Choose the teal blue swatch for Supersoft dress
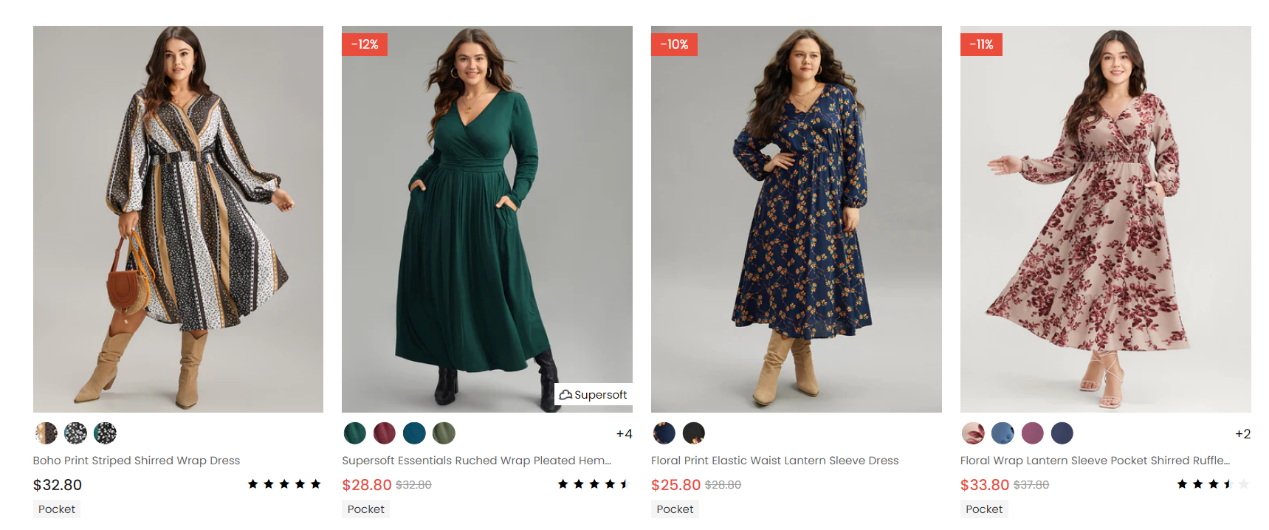Viewport: 1269px width, 530px height. click(414, 433)
